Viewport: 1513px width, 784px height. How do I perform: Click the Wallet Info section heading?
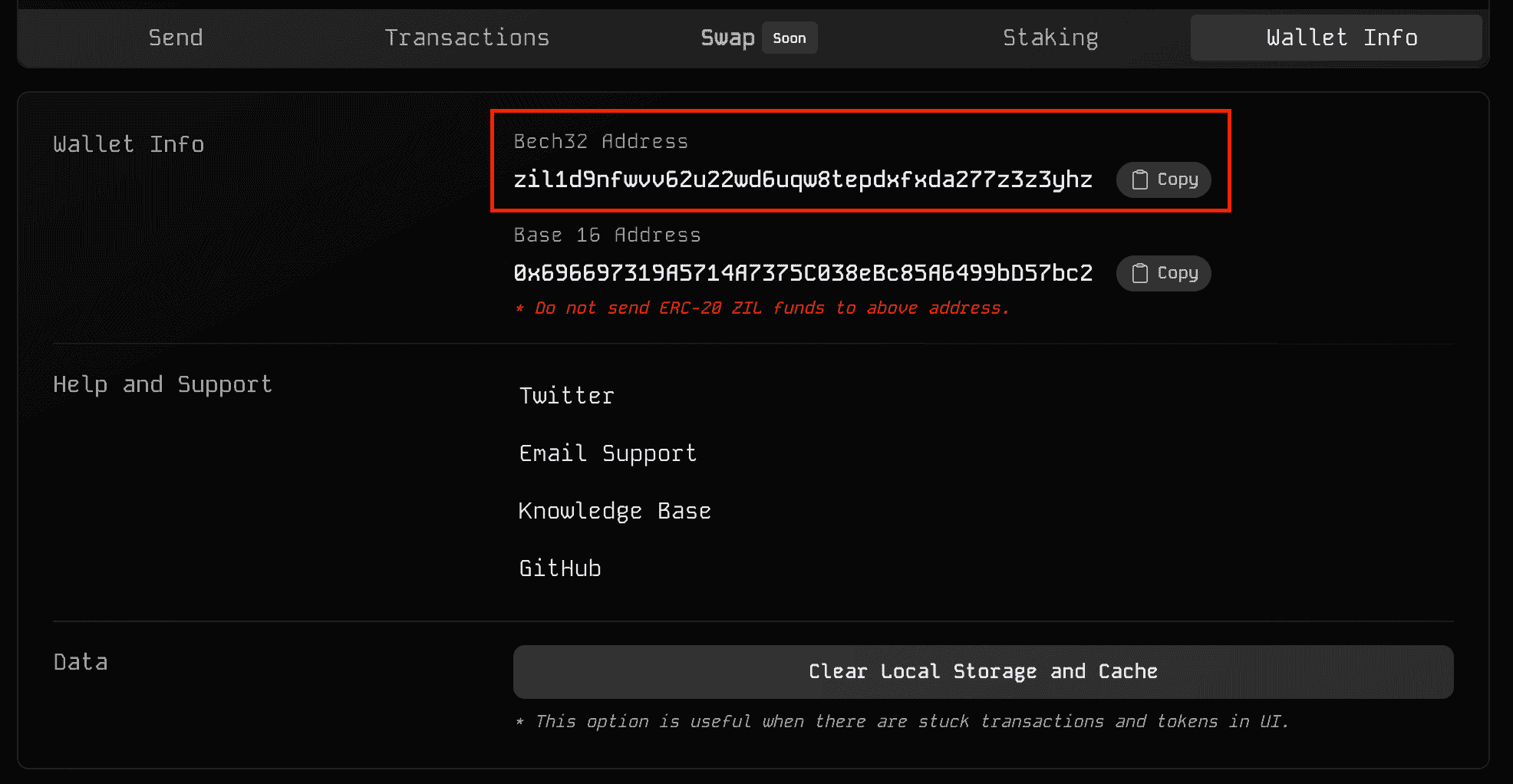pos(129,144)
